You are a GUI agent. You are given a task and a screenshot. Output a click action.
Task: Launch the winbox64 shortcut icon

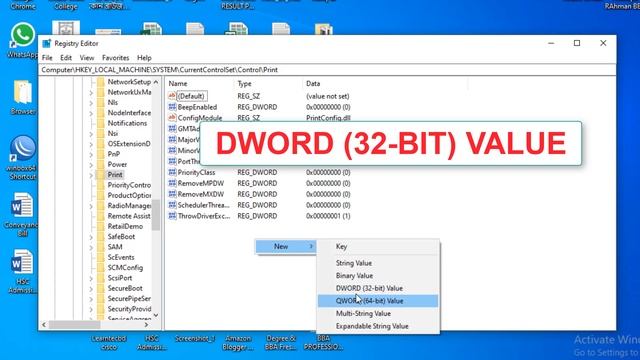pos(23,149)
